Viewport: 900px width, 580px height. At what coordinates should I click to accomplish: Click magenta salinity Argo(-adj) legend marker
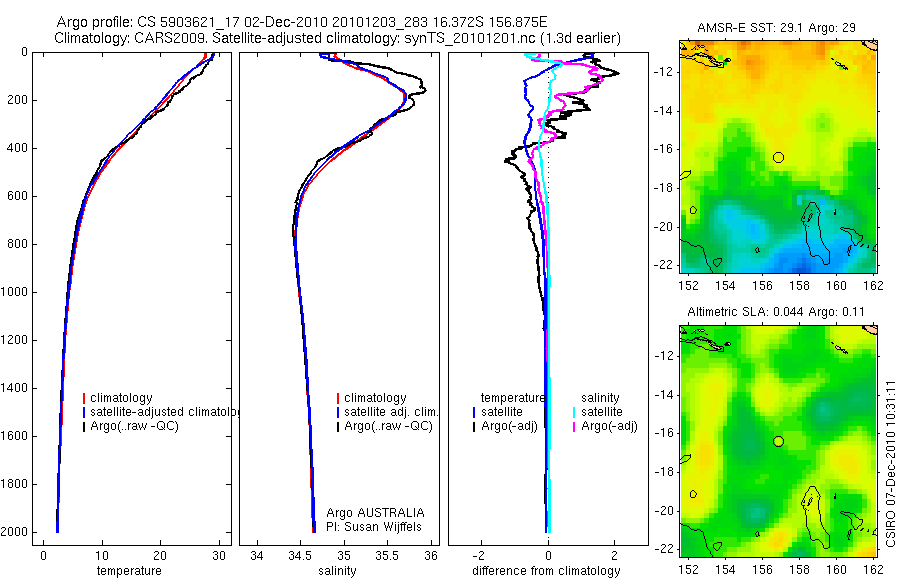tap(574, 426)
